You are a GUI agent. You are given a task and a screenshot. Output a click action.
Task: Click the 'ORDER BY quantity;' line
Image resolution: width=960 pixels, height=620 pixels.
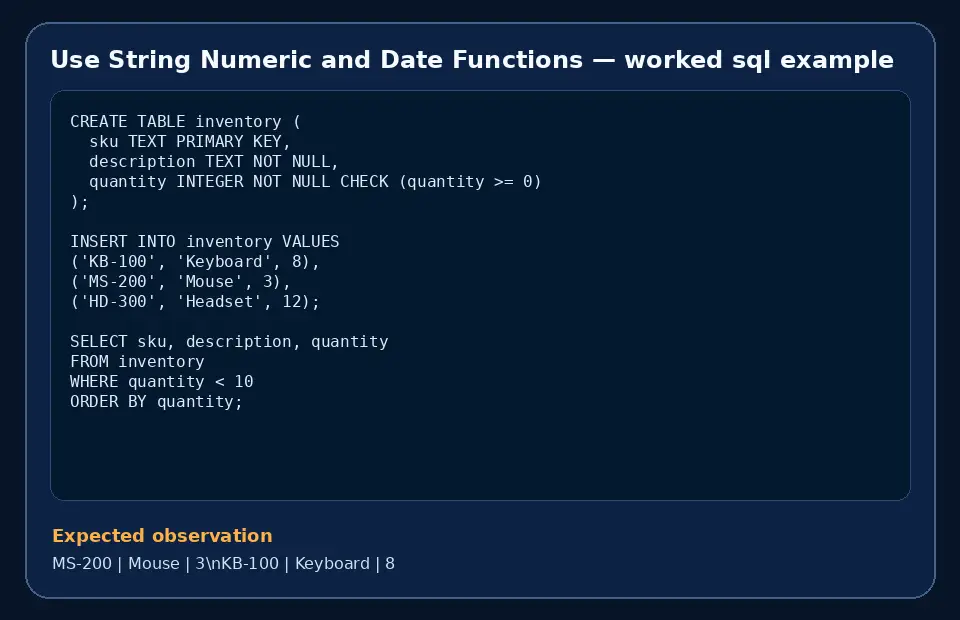(156, 402)
